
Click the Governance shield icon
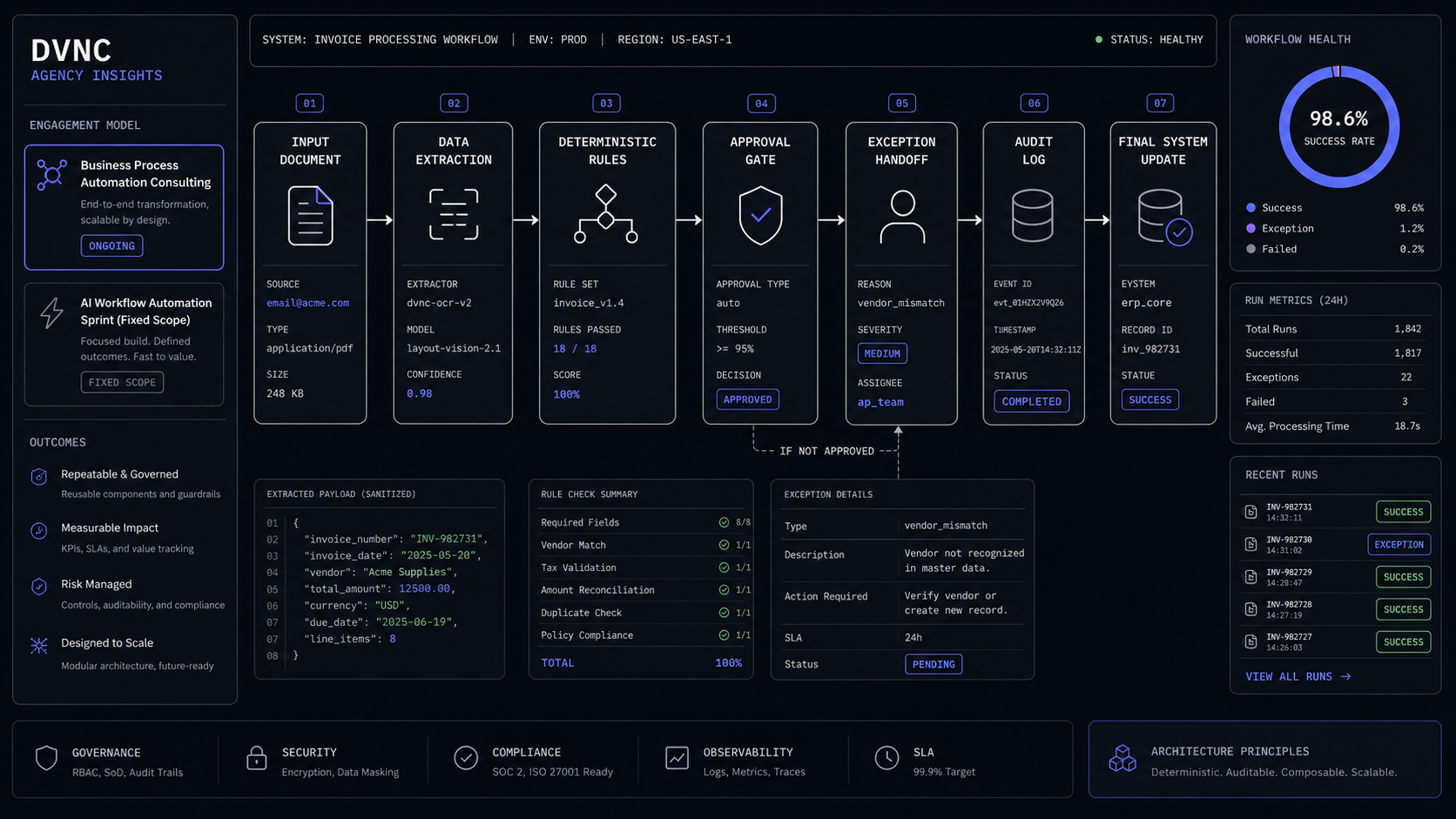point(46,758)
